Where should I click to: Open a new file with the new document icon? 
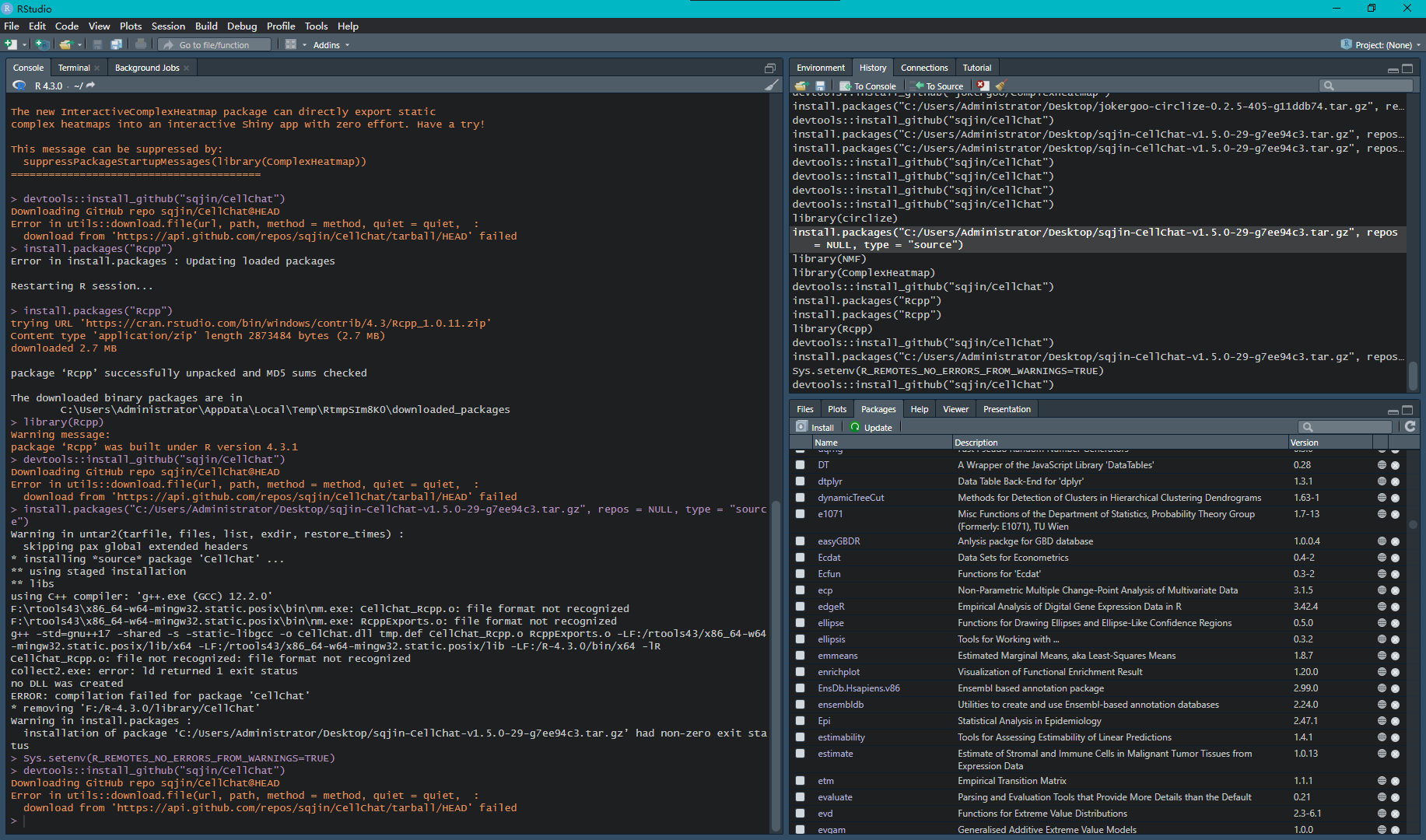coord(10,44)
